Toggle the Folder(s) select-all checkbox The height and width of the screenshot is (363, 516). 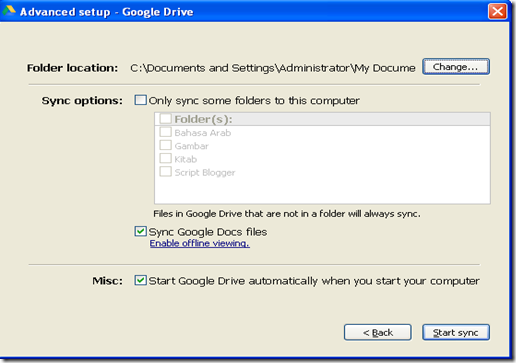tap(166, 119)
